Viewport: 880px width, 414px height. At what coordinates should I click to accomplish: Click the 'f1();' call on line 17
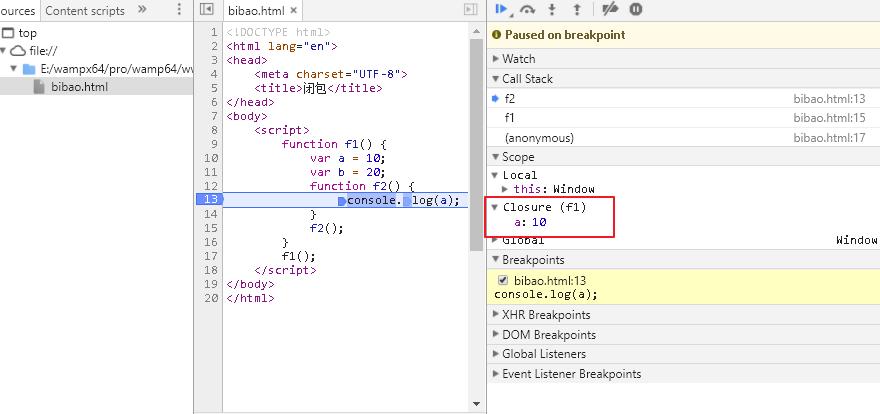click(x=299, y=256)
